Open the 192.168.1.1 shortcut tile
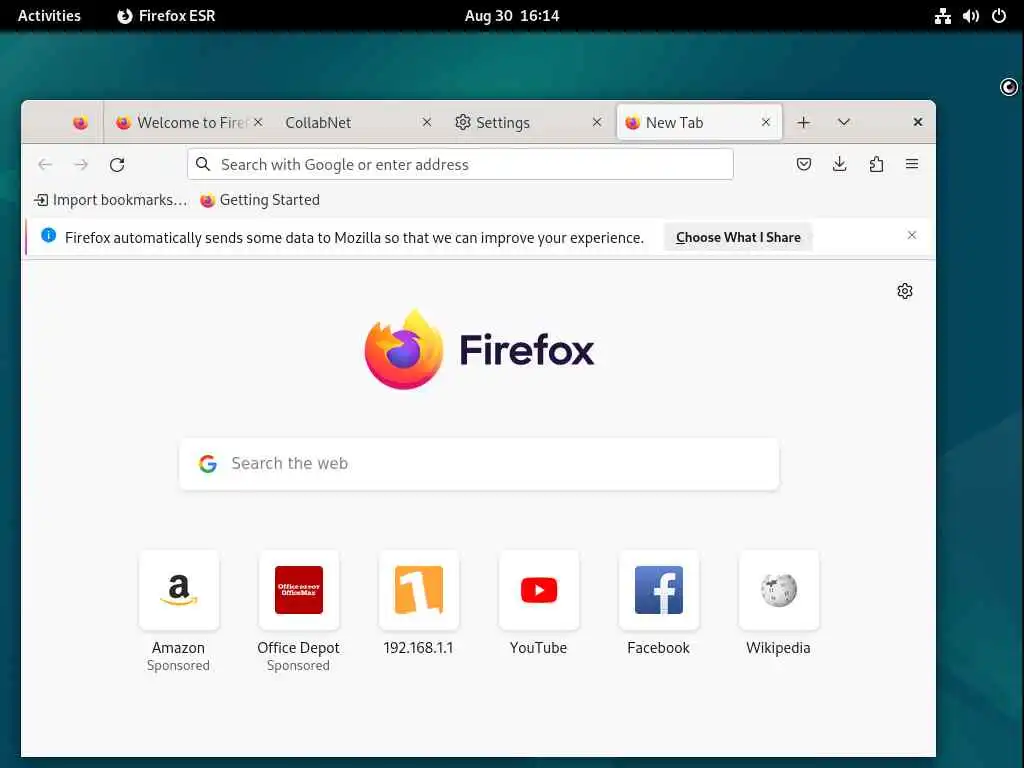This screenshot has width=1024, height=768. point(419,590)
